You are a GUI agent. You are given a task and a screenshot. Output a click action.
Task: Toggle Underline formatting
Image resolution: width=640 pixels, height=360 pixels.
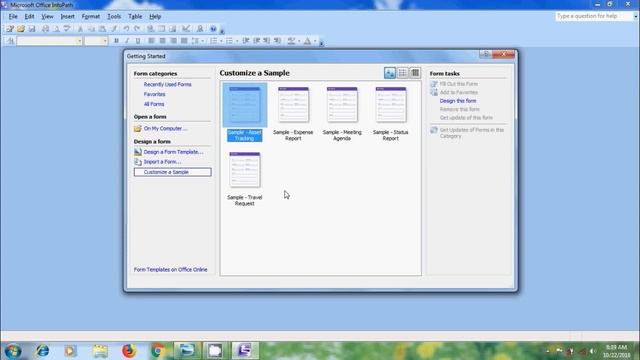138,41
